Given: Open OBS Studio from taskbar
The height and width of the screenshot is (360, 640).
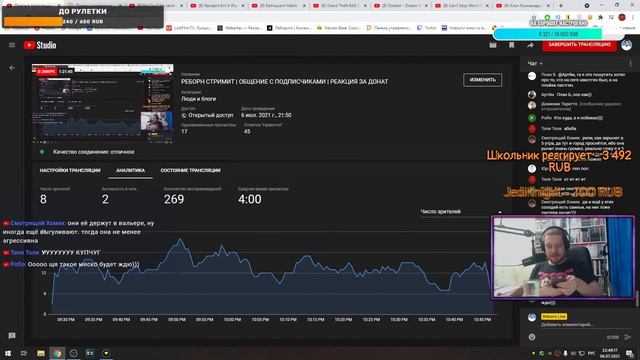Looking at the screenshot, I should 73,353.
